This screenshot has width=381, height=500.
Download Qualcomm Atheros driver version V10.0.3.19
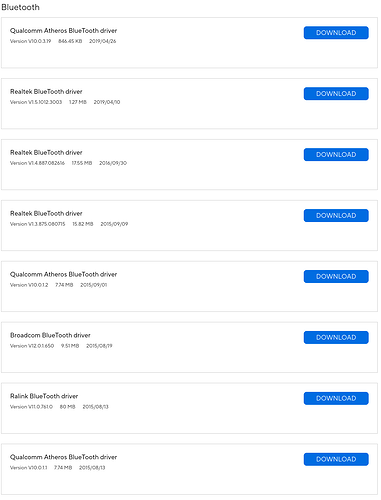(336, 33)
